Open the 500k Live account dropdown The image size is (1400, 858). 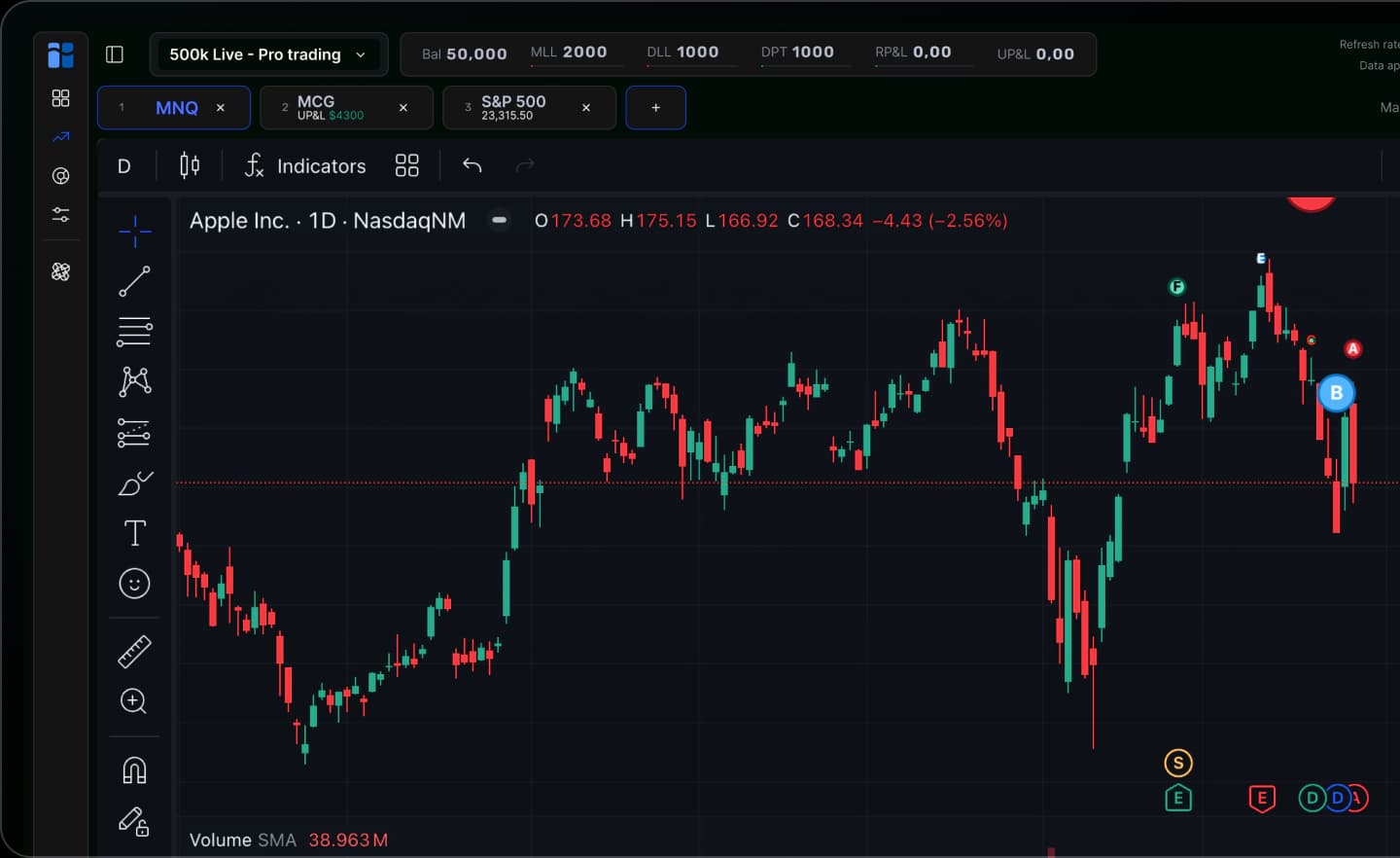[x=268, y=54]
